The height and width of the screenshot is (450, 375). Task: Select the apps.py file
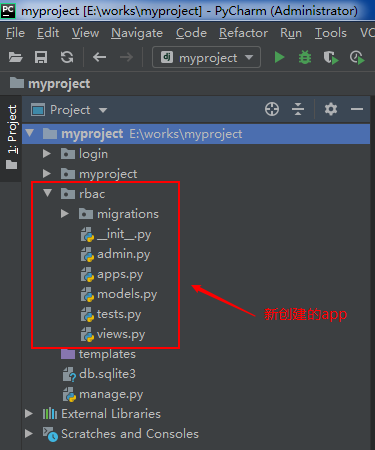[x=112, y=274]
